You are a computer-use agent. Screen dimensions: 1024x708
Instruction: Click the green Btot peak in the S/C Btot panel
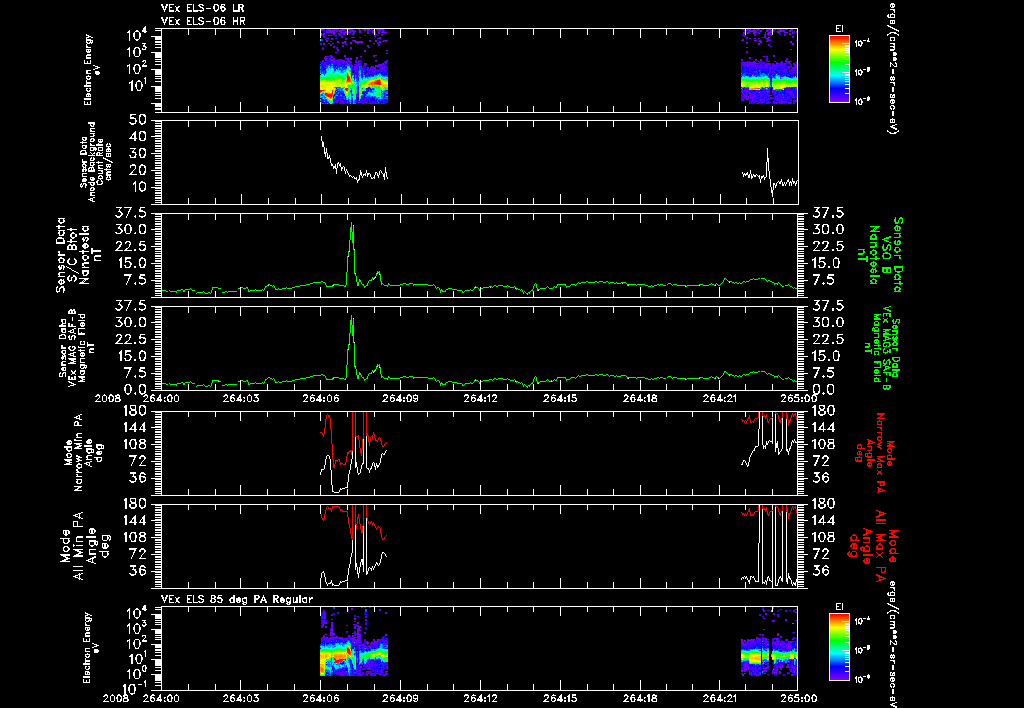click(x=352, y=255)
